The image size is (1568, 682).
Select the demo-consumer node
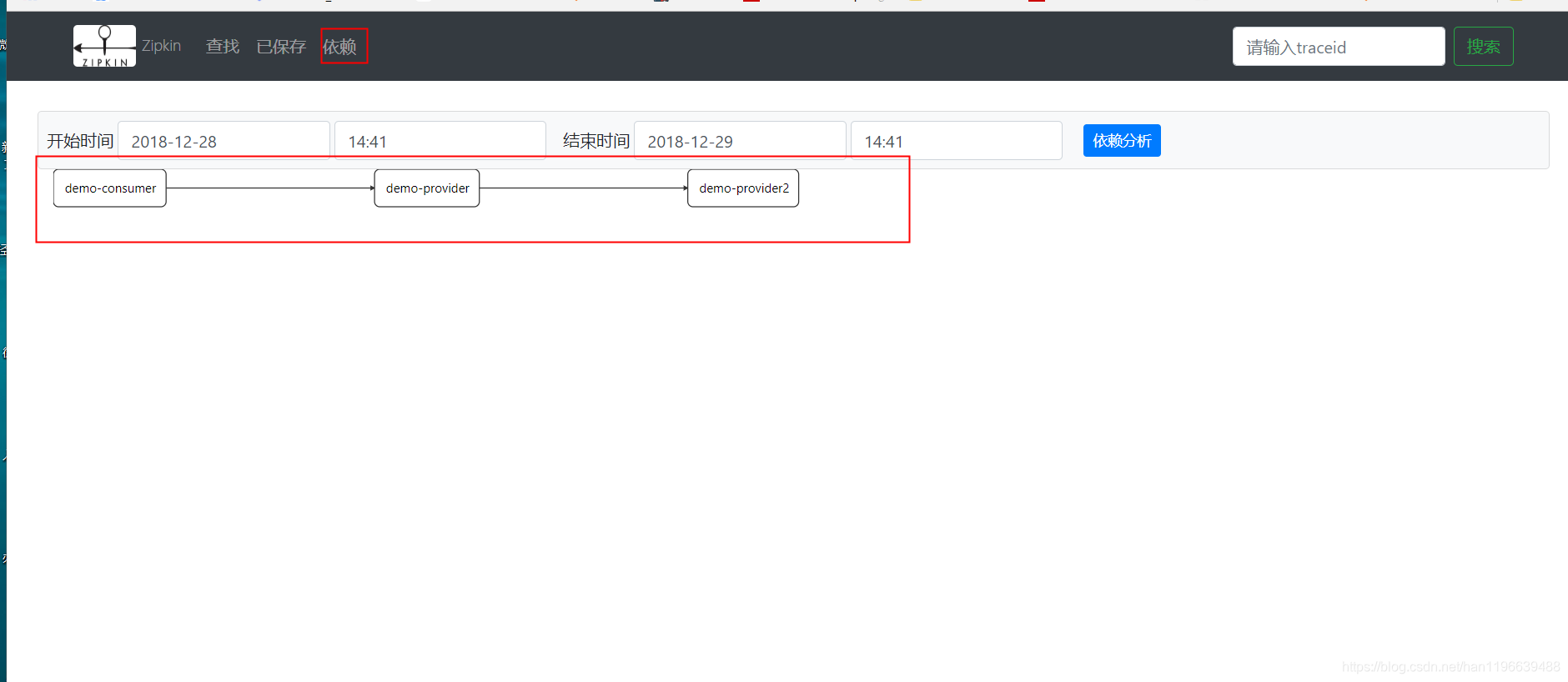(110, 188)
